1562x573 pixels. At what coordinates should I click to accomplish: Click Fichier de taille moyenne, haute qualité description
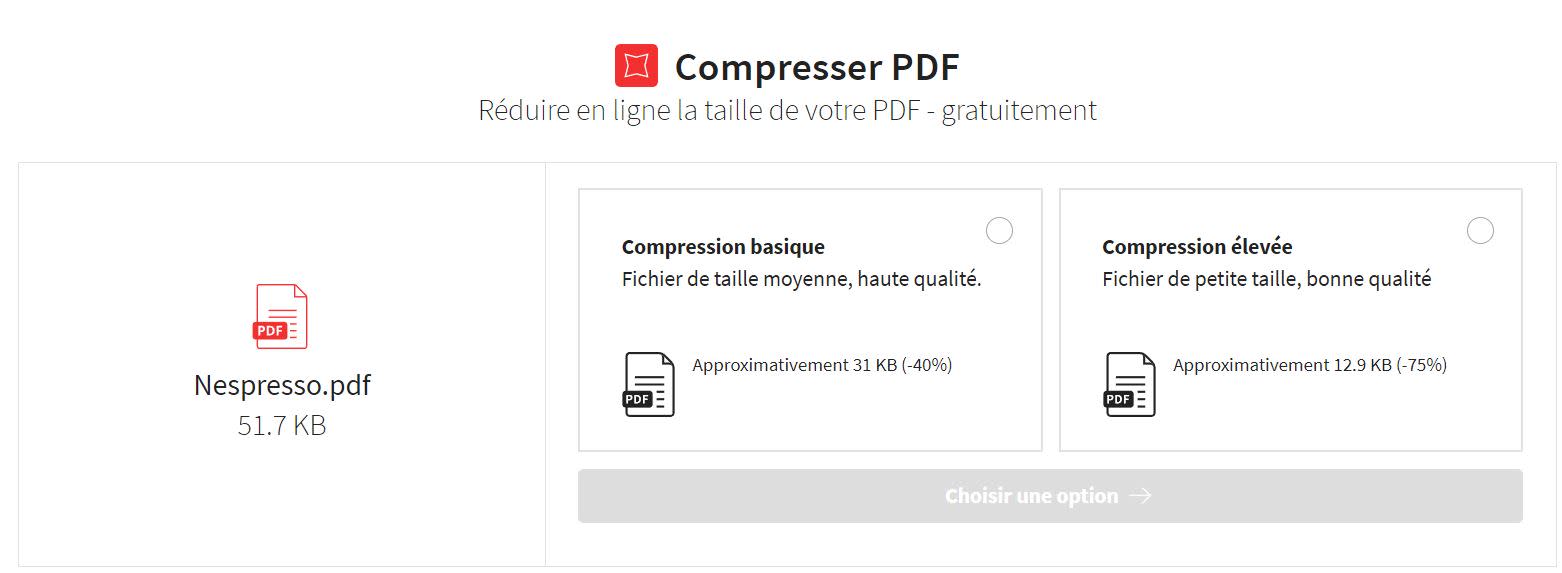point(802,280)
